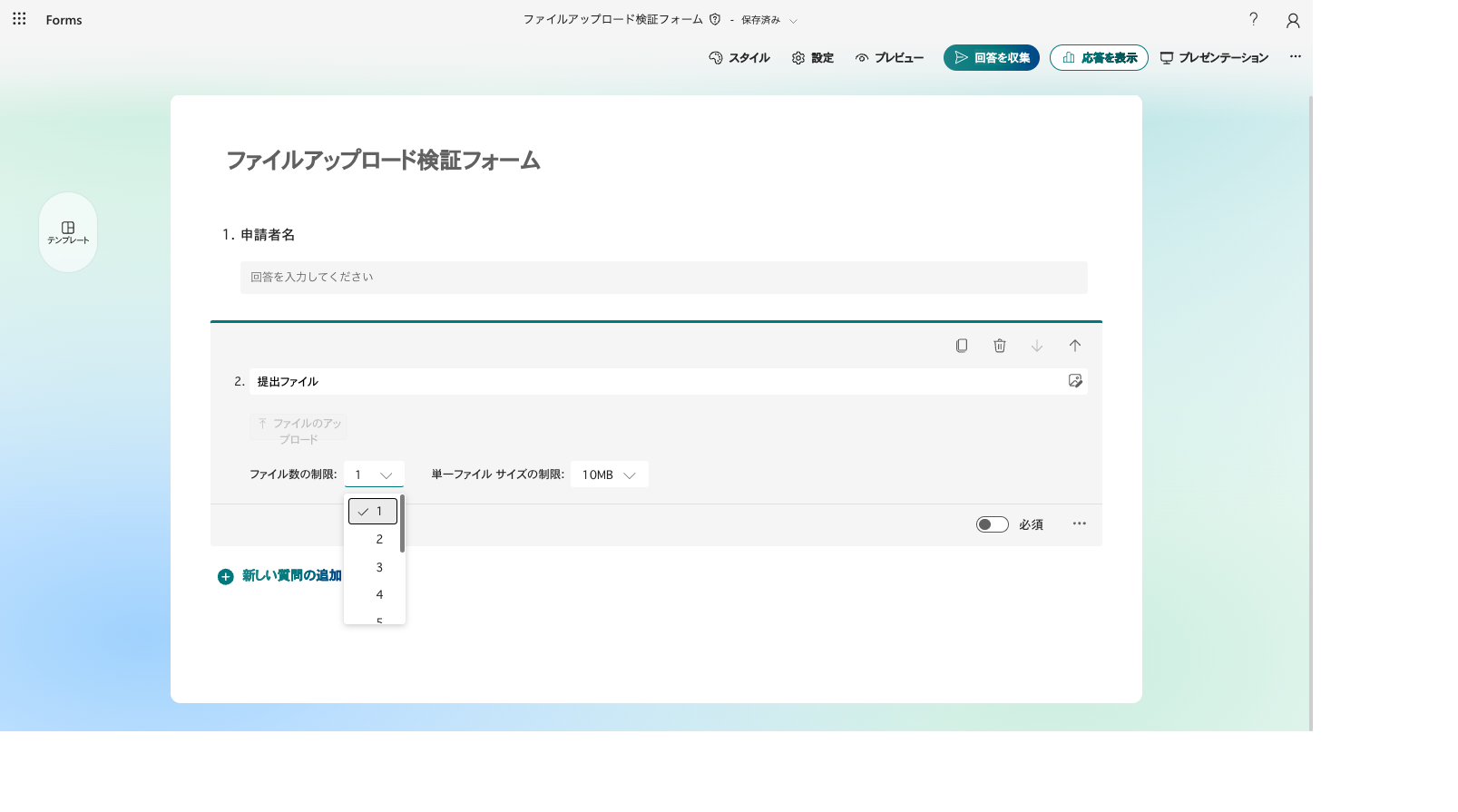Open the top bar more options ellipsis
The width and height of the screenshot is (1458, 812).
tap(1296, 56)
